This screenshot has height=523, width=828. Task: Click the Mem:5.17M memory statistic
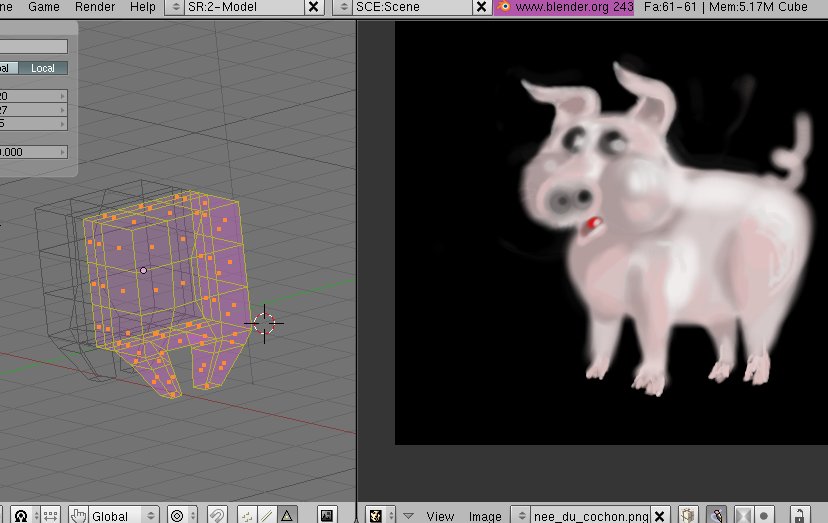742,7
